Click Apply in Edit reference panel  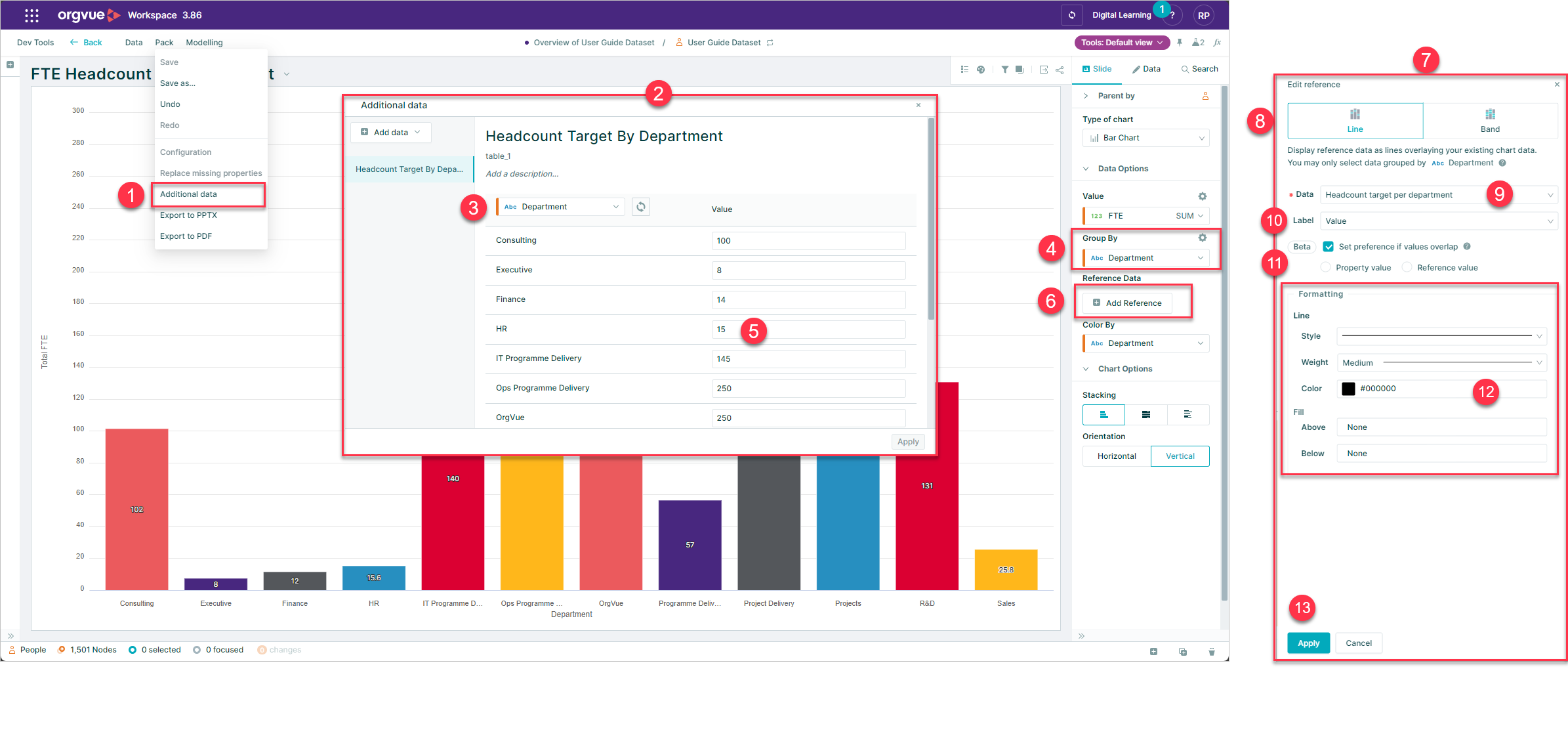1308,643
